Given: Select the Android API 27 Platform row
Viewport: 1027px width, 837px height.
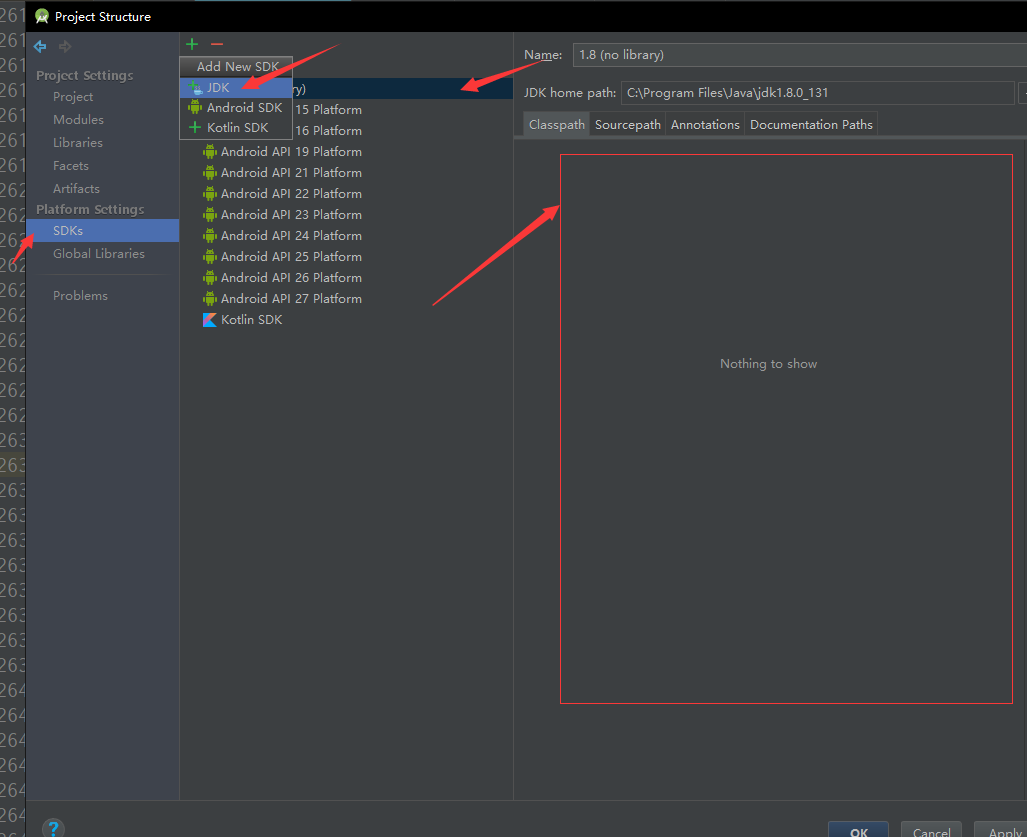Looking at the screenshot, I should (346, 299).
